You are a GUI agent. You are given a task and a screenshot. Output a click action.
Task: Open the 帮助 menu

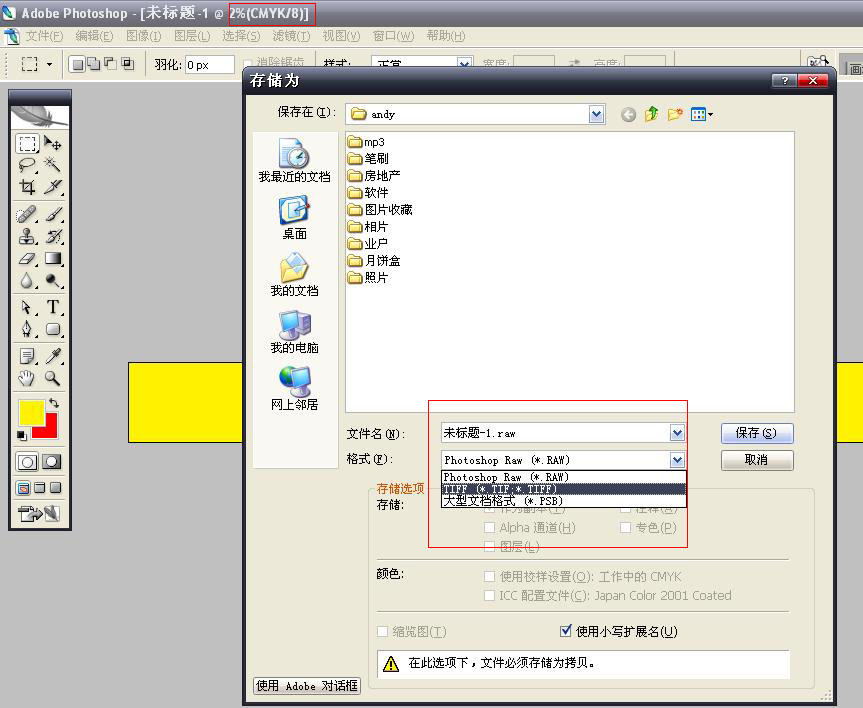446,36
